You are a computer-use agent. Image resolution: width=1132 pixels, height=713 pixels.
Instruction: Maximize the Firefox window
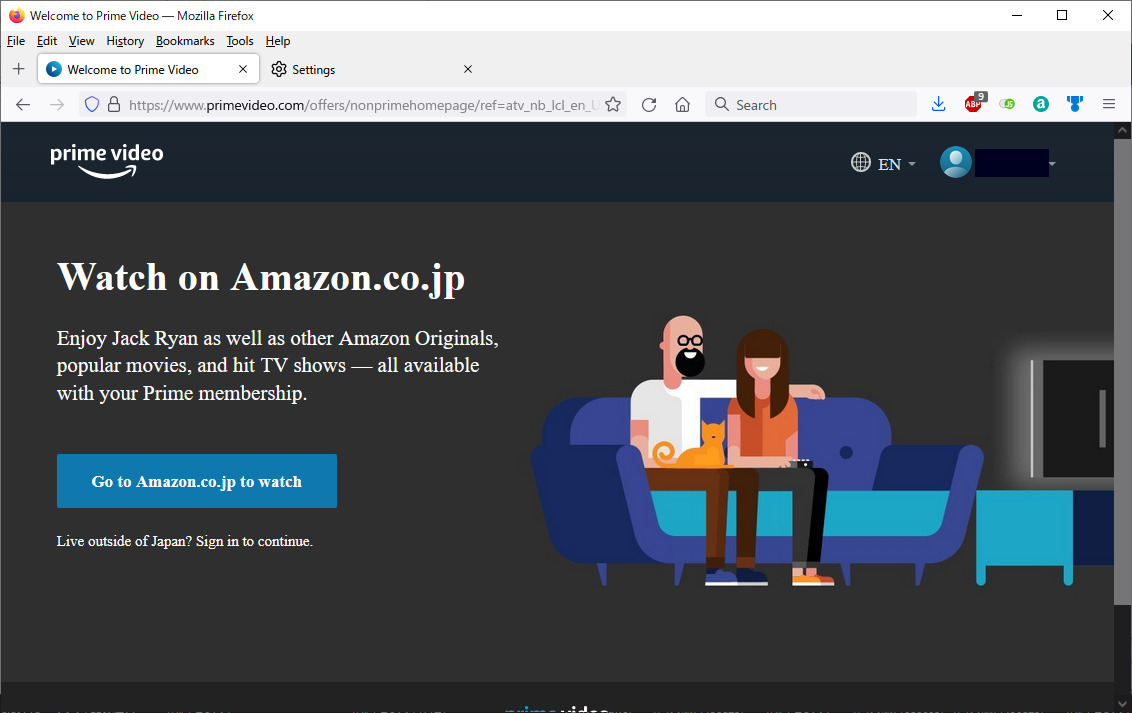(x=1062, y=15)
